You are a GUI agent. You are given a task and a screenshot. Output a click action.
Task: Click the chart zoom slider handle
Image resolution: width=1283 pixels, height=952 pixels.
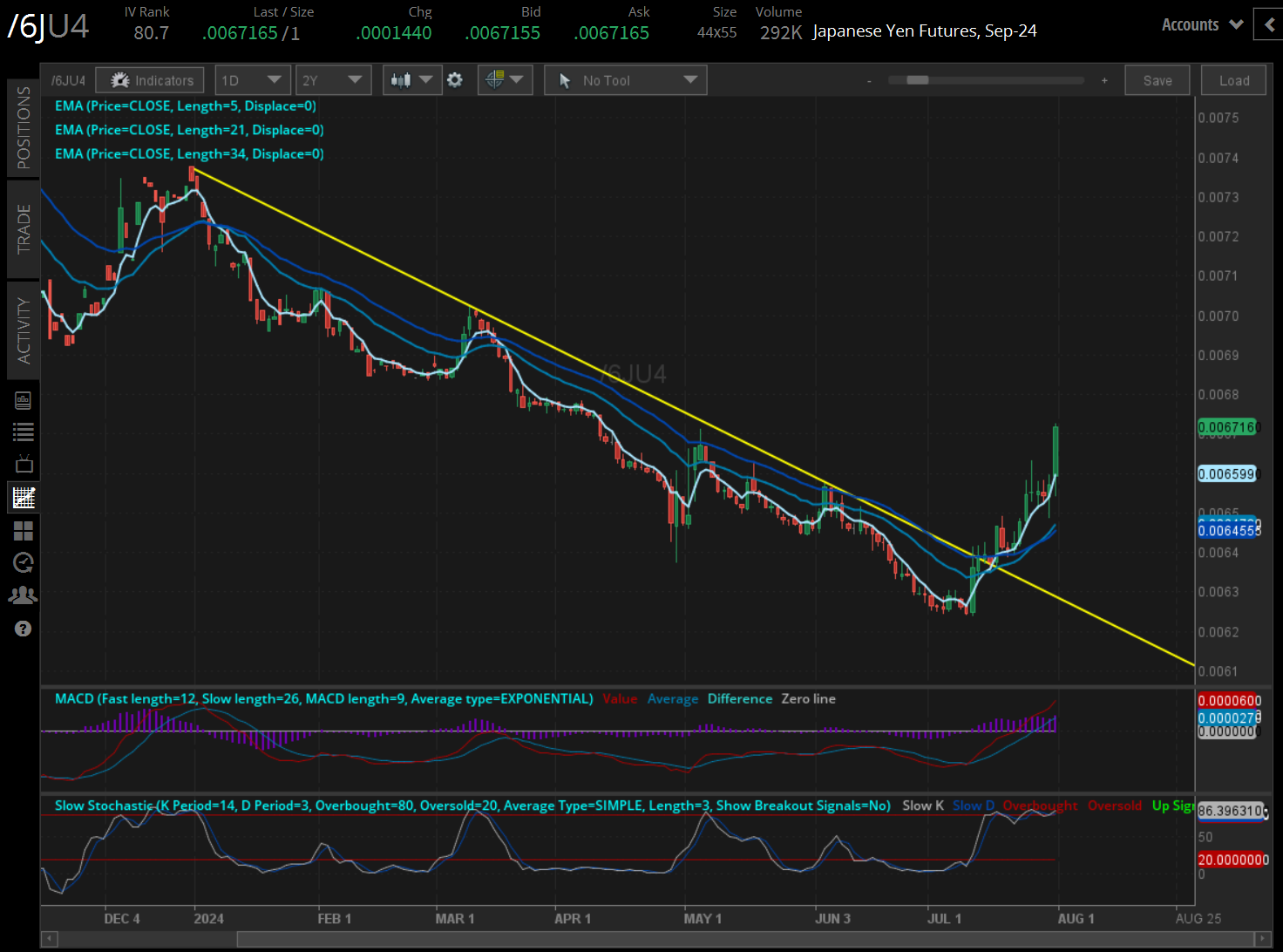(917, 80)
